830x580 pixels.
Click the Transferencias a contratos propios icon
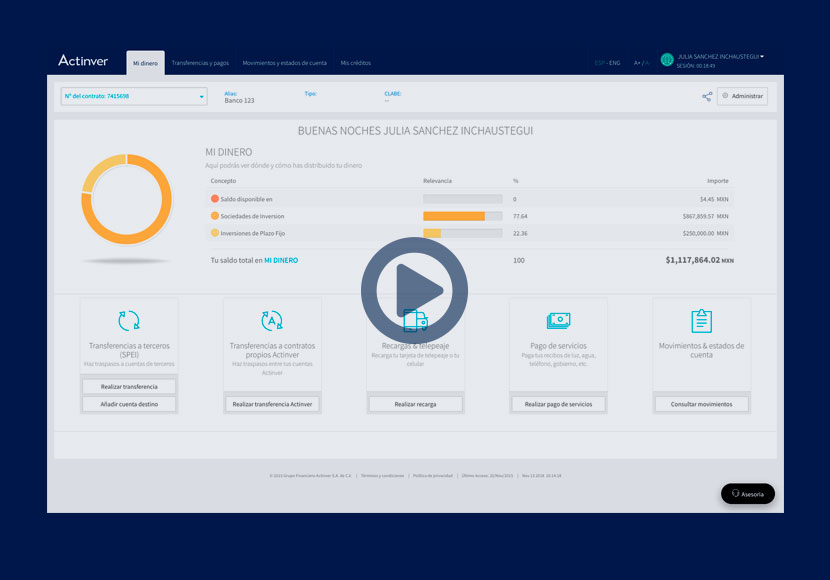(x=272, y=321)
